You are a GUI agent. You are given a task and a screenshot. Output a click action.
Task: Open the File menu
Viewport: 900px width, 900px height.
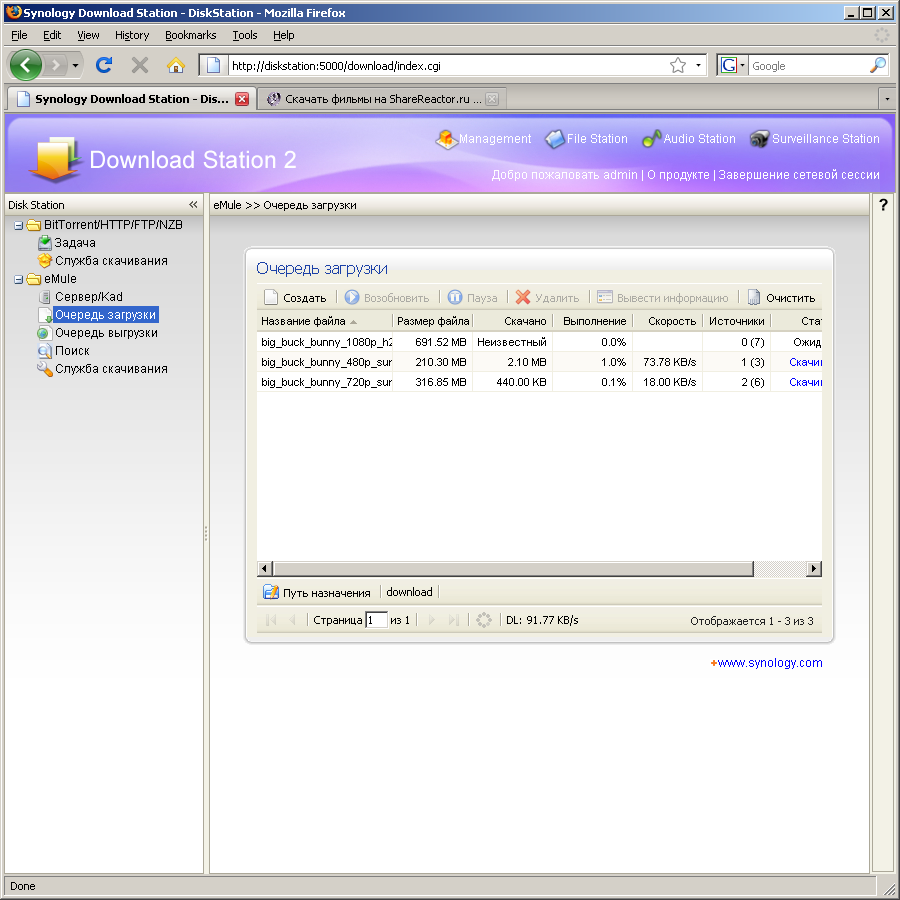coord(19,35)
